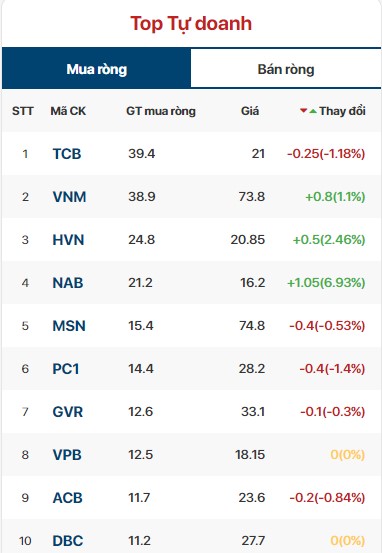Select the MSN ticker
The height and width of the screenshot is (553, 382).
[x=69, y=326]
